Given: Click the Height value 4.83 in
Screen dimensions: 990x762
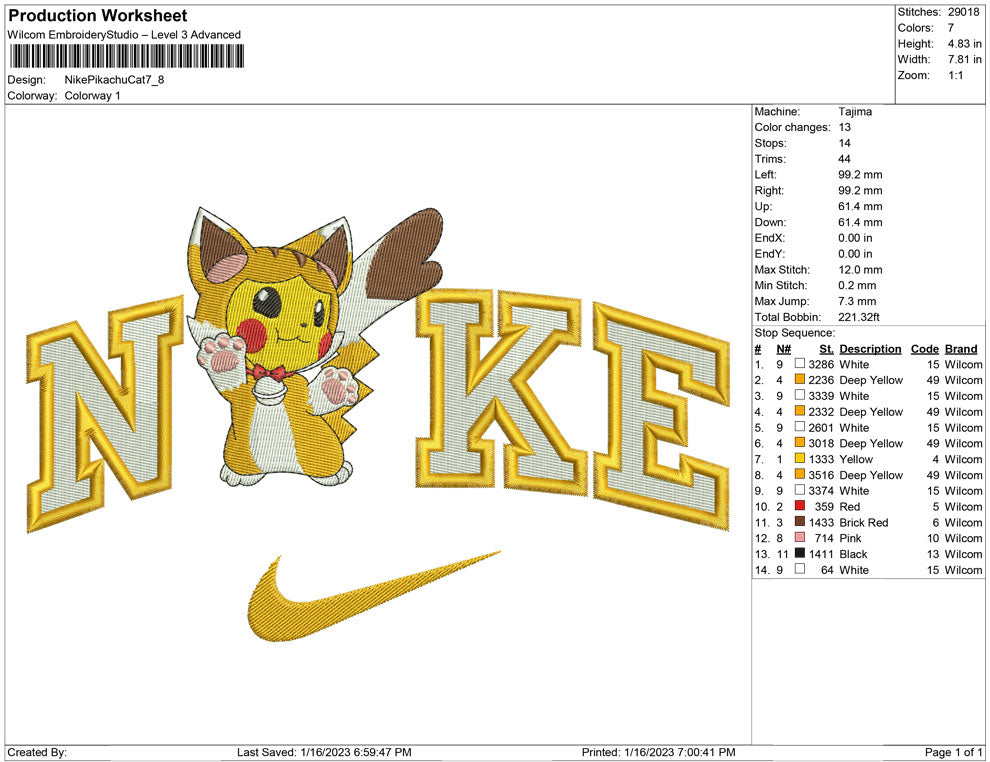Looking at the screenshot, I should (x=964, y=44).
